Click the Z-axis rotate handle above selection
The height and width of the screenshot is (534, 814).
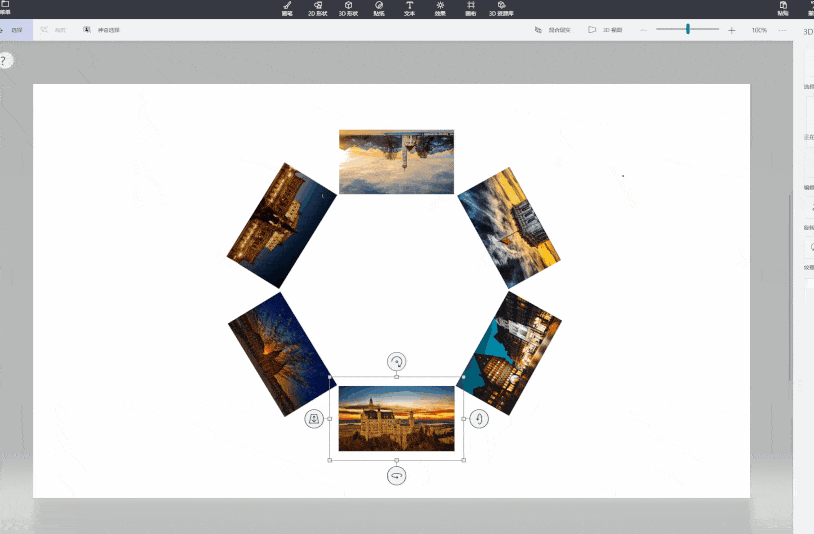pos(397,362)
